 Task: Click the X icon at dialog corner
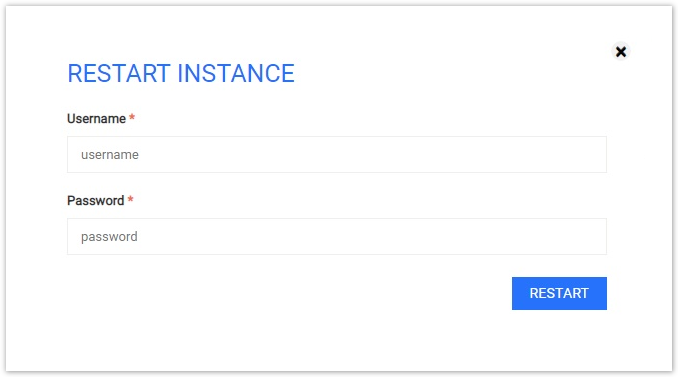click(x=620, y=52)
